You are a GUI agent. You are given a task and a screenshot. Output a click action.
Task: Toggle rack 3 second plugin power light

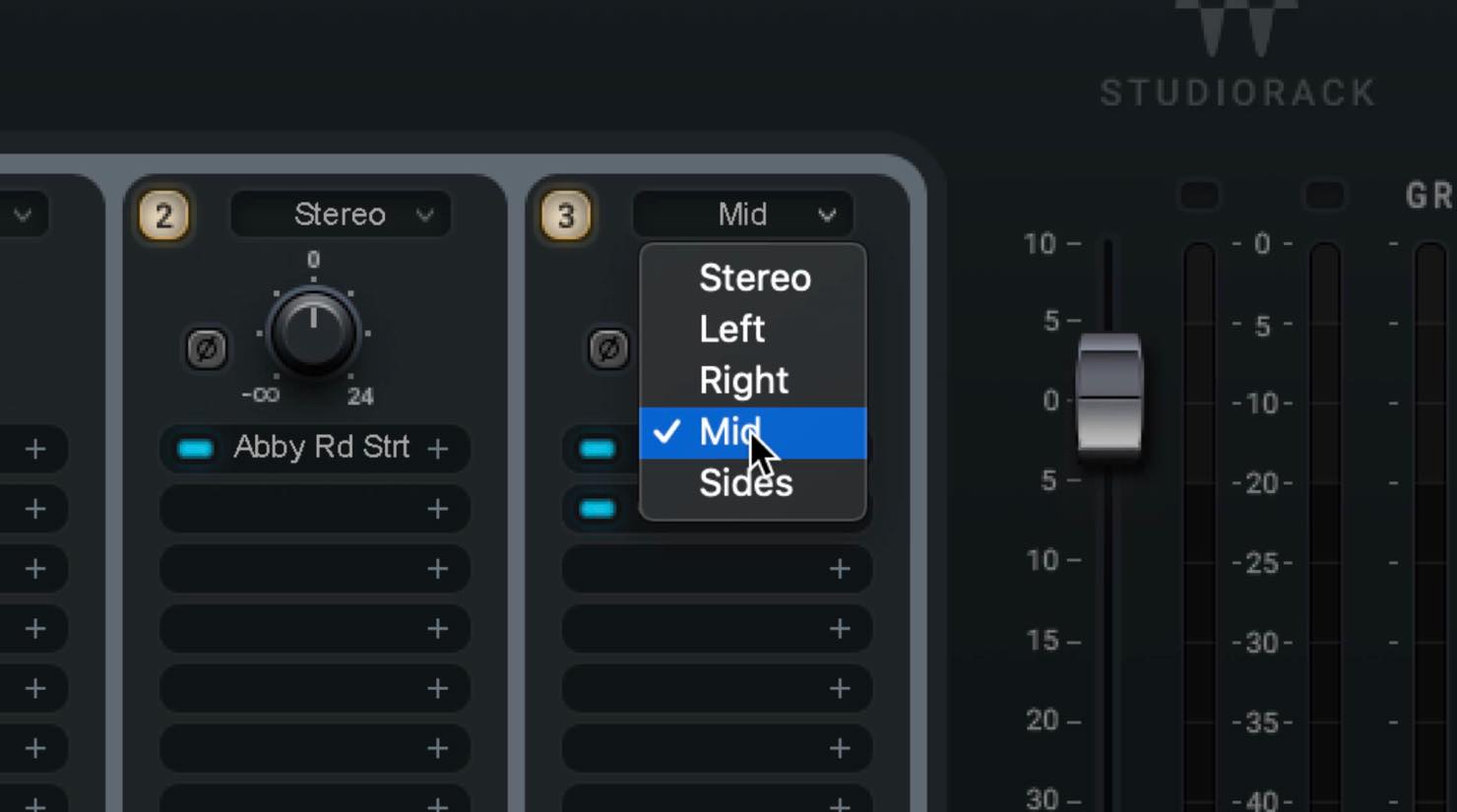(x=598, y=509)
